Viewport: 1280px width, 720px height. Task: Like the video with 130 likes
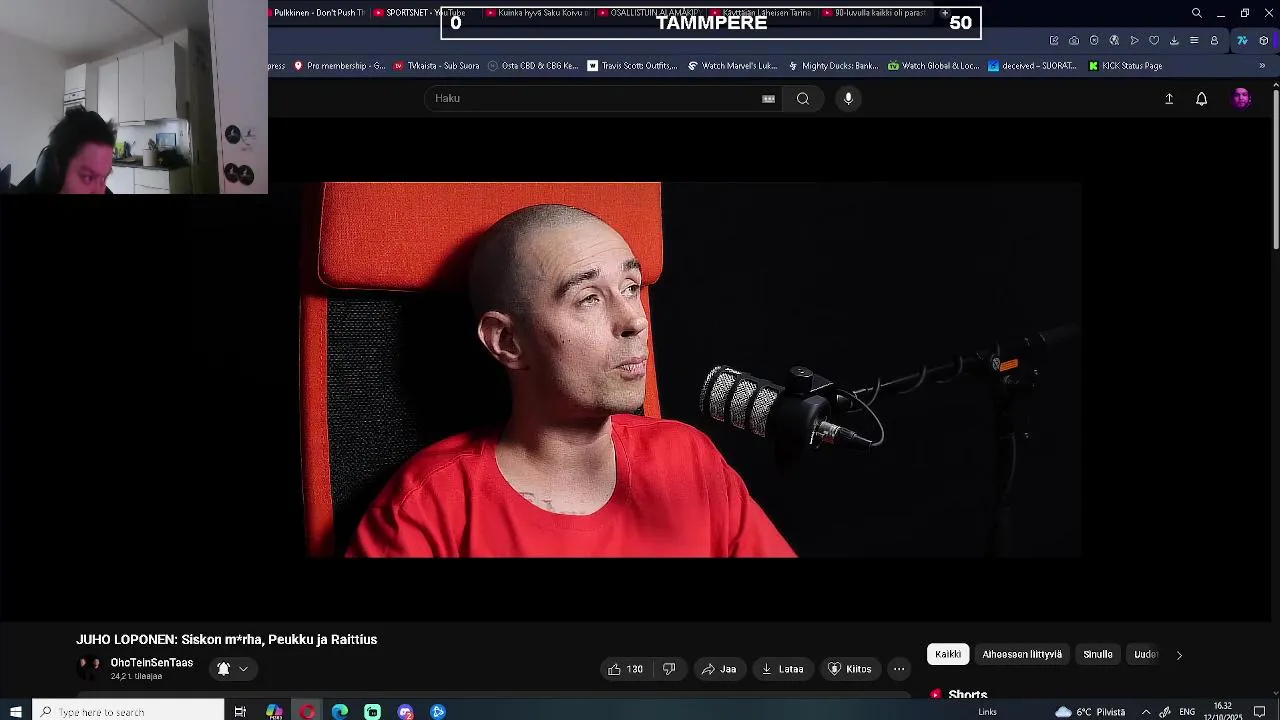(x=626, y=669)
